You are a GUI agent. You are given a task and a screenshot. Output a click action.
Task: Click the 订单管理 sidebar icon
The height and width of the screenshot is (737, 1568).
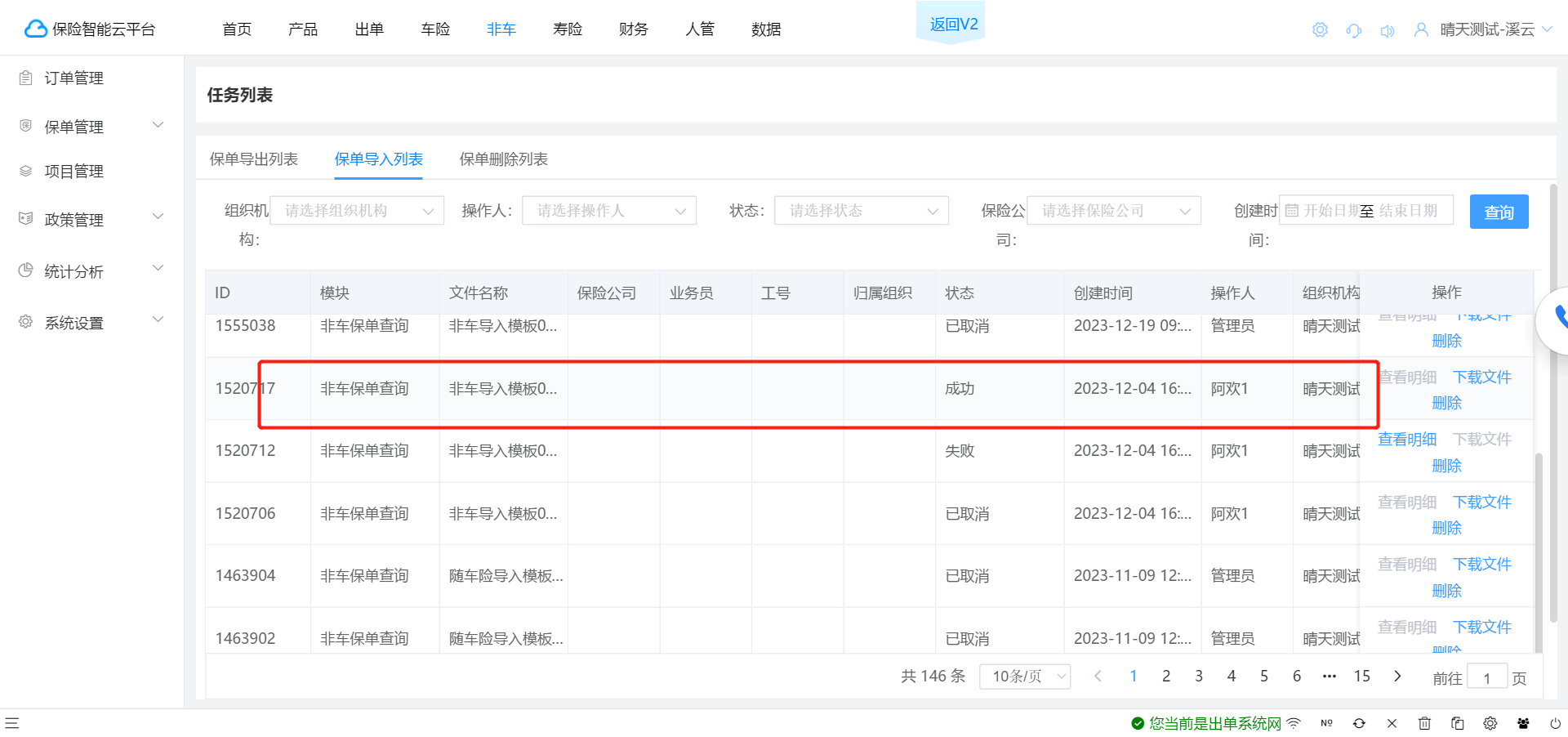26,78
